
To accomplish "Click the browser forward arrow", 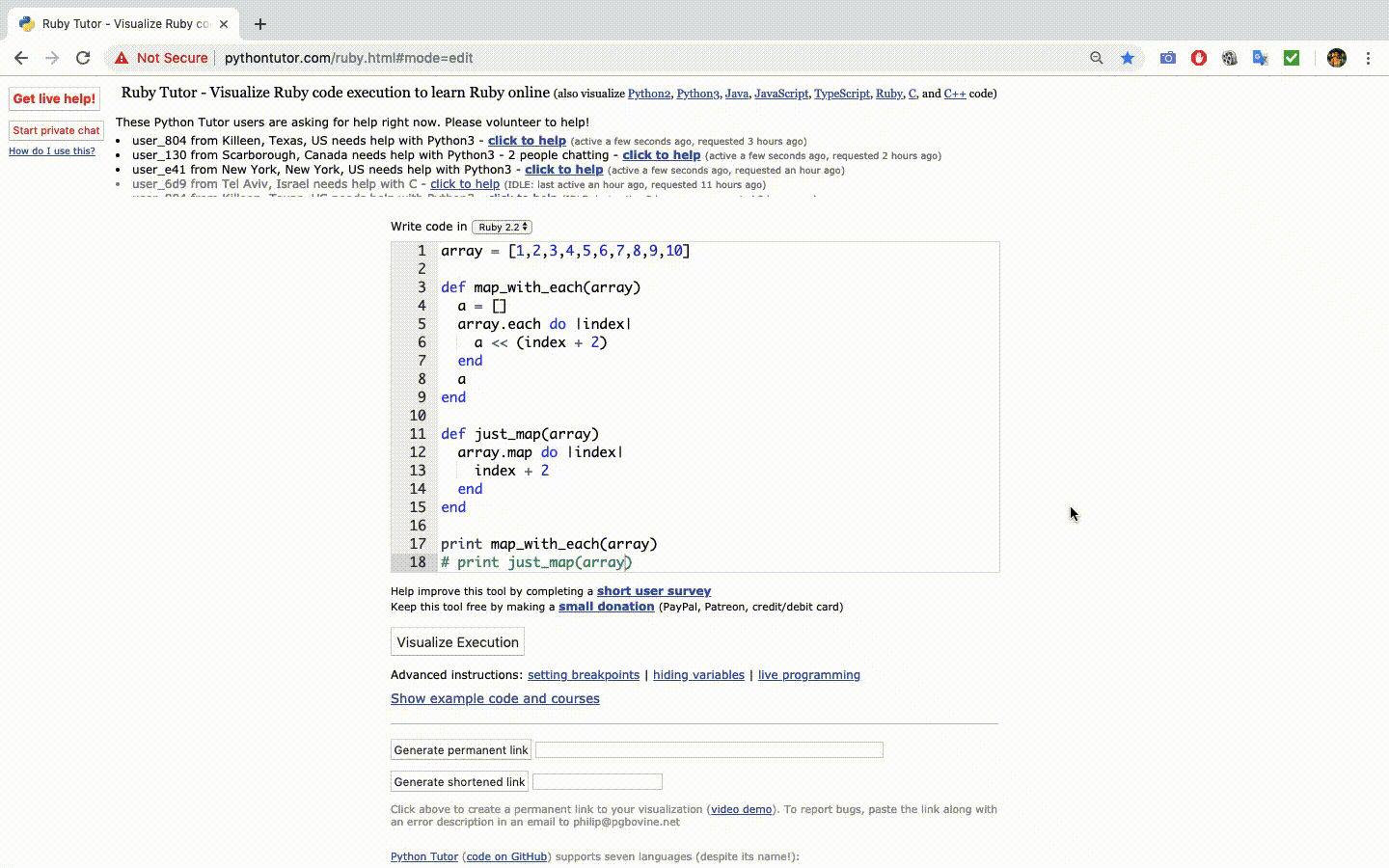I will (x=52, y=58).
